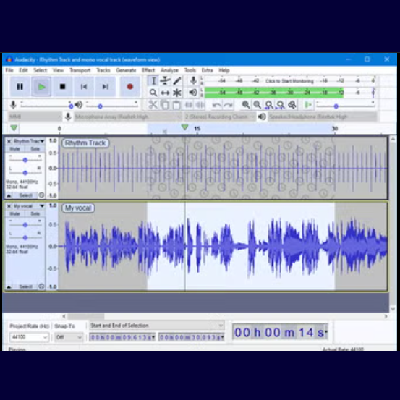Skip to end of project

tap(105, 87)
